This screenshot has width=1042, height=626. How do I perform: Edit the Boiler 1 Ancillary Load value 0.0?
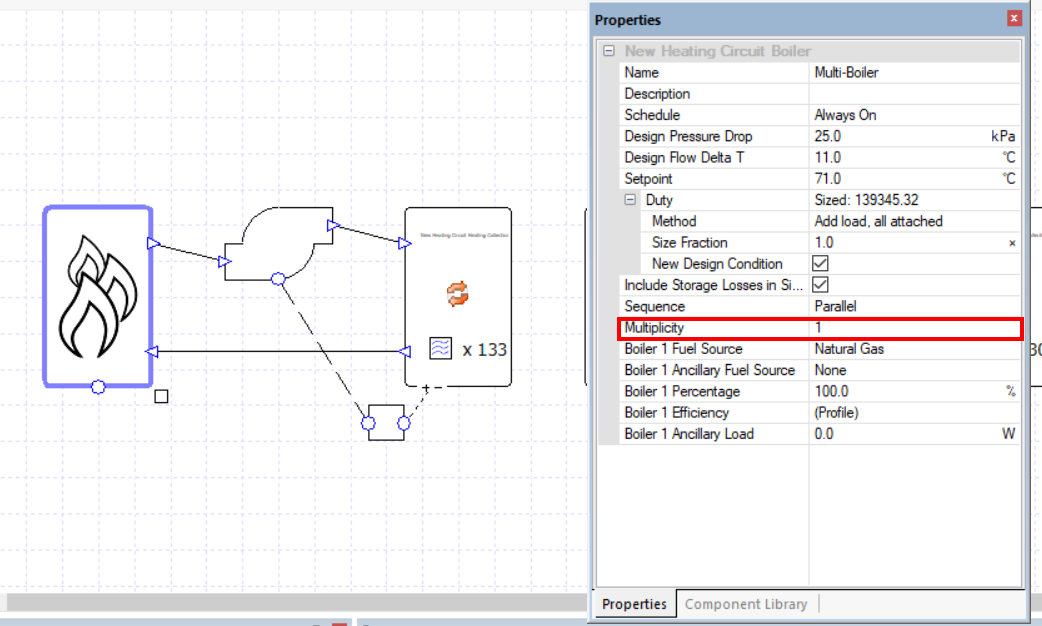(x=914, y=434)
